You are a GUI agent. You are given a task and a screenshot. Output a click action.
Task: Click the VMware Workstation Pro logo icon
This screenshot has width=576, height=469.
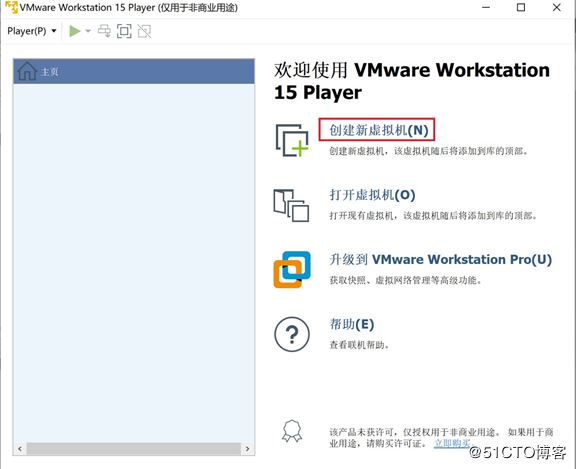pyautogui.click(x=292, y=270)
